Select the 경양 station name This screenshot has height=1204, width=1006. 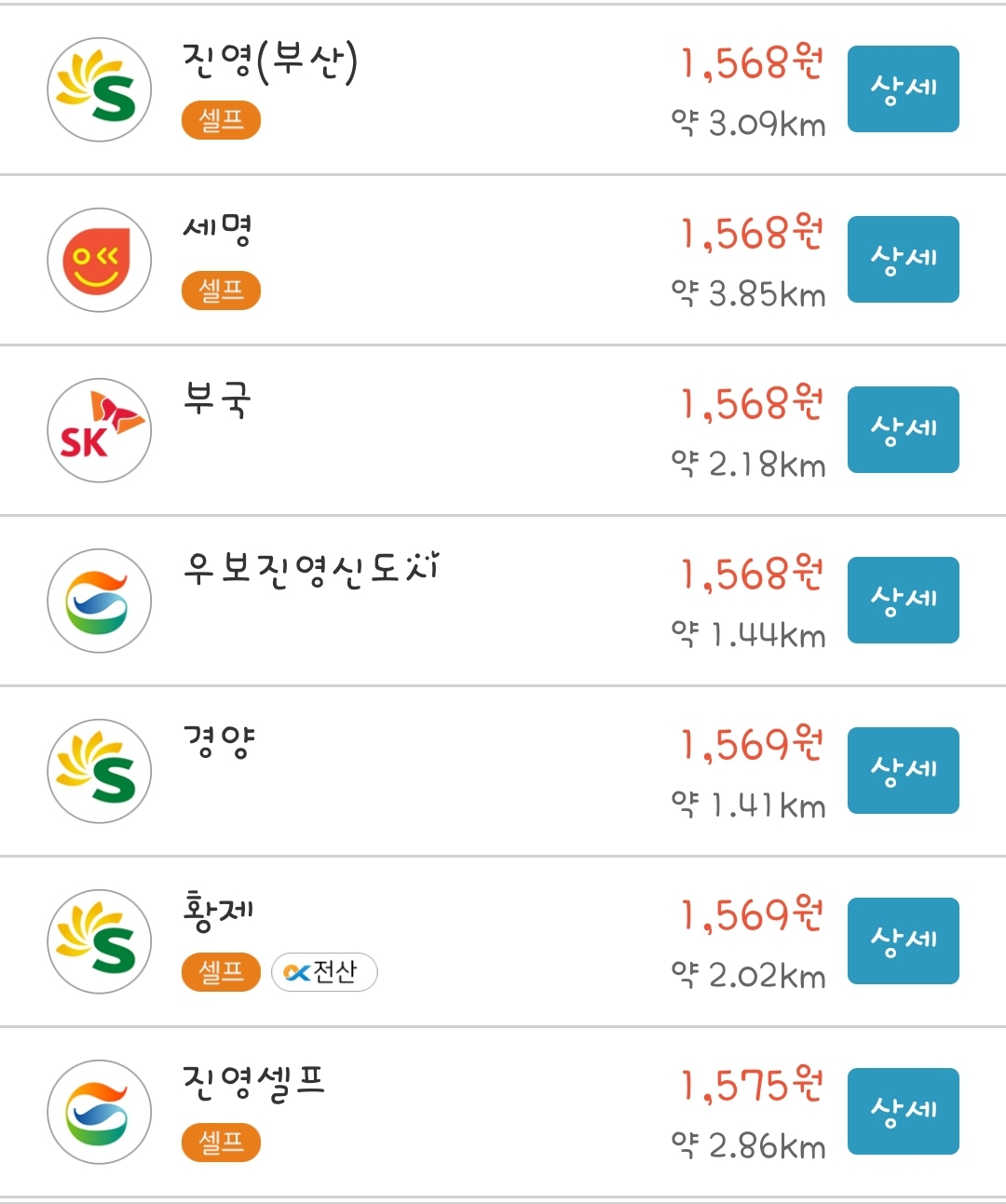coord(219,742)
